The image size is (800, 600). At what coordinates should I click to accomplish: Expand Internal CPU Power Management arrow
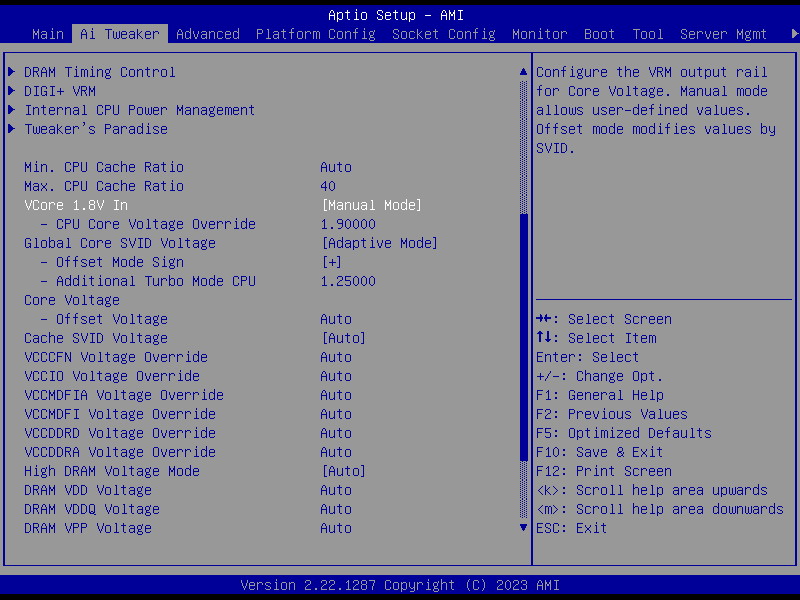pyautogui.click(x=12, y=110)
